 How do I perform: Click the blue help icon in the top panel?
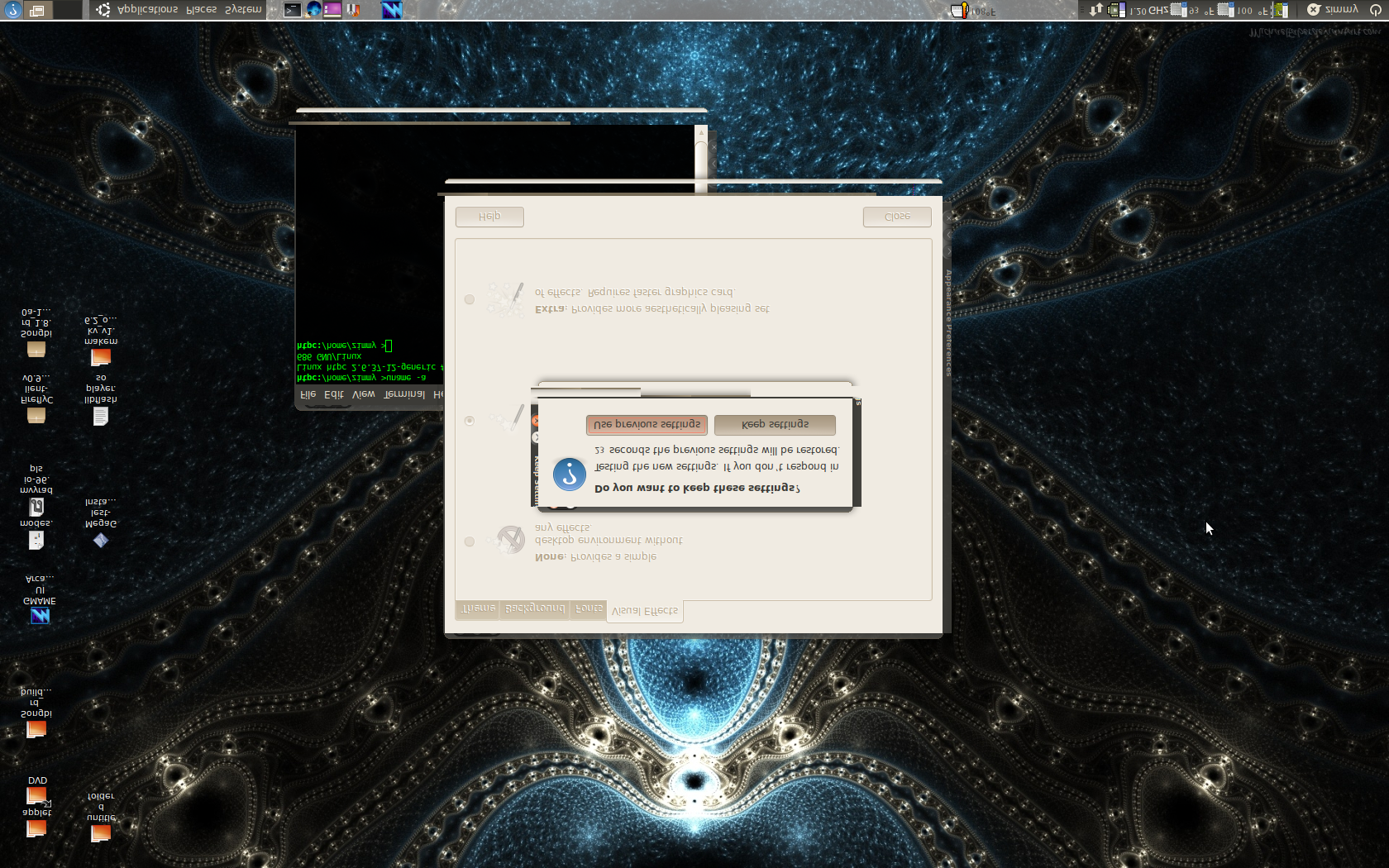click(12, 10)
